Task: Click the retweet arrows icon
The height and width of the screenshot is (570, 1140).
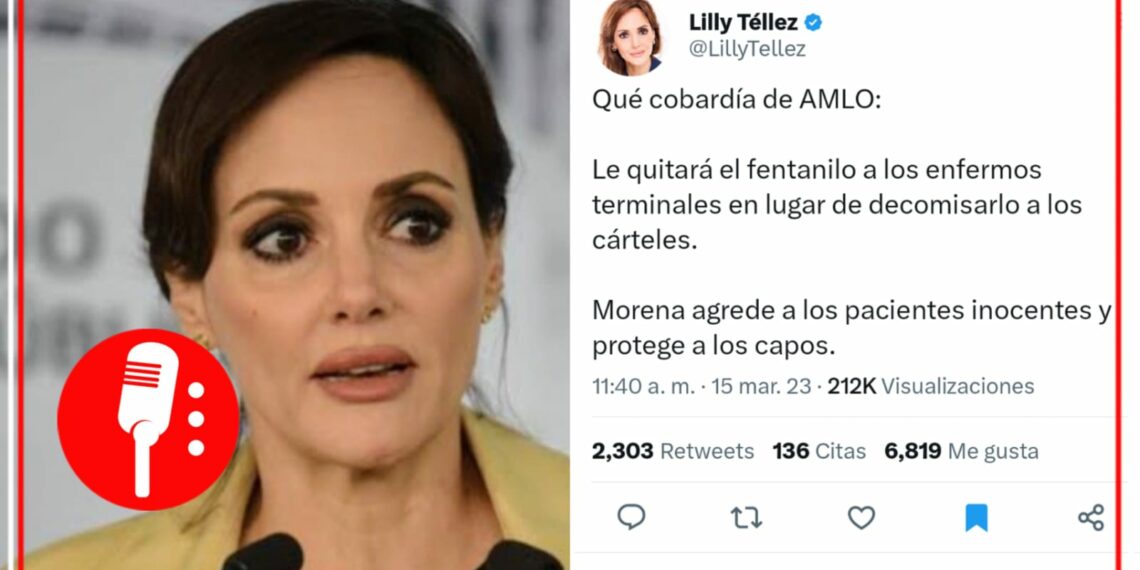Action: (746, 518)
